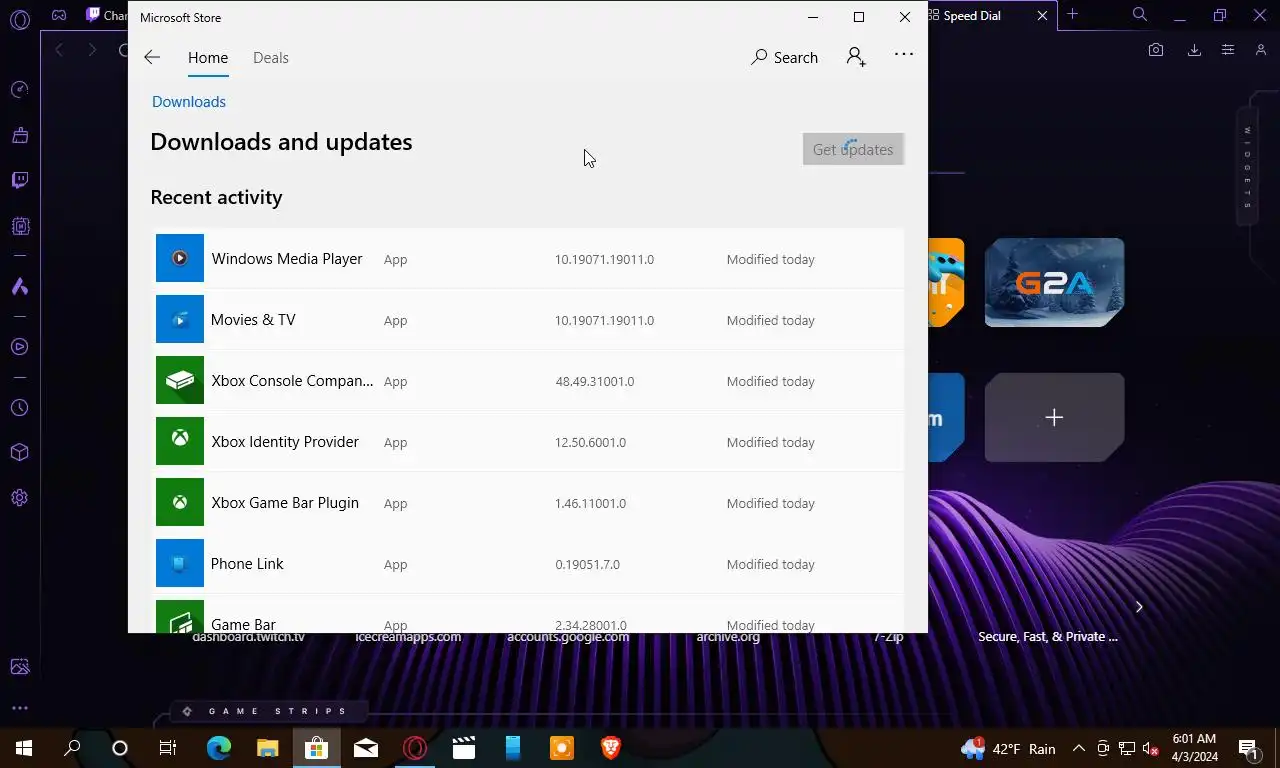Open Task View on taskbar
1280x768 pixels.
click(168, 748)
